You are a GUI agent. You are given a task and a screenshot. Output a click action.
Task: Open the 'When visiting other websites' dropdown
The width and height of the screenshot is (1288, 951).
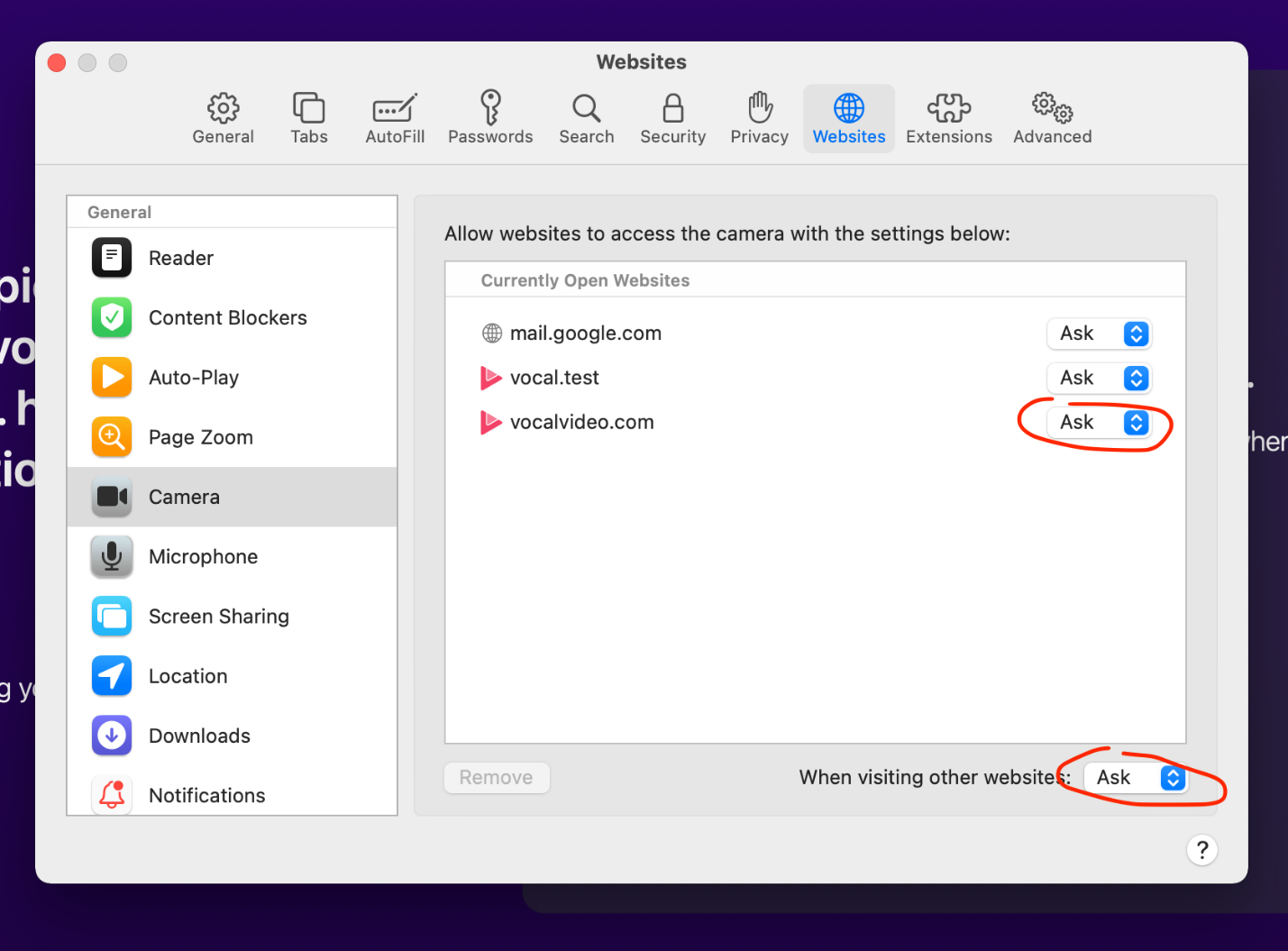(x=1136, y=778)
